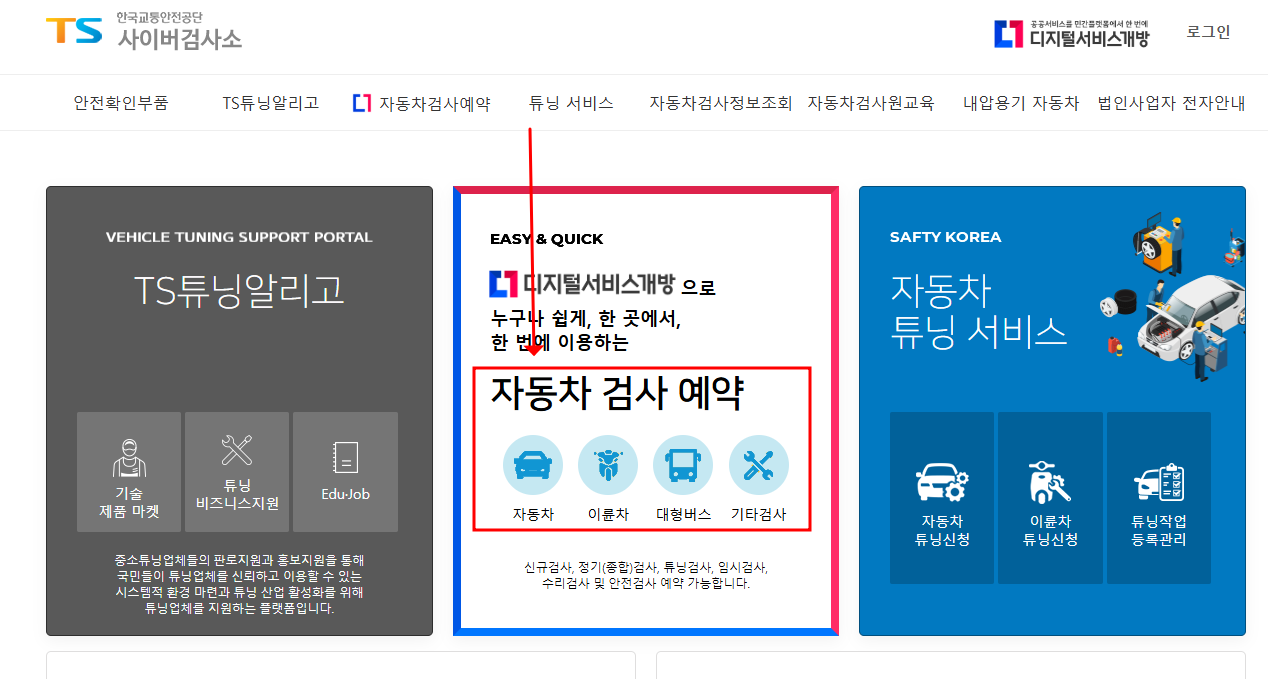Viewport: 1268px width, 679px height.
Task: Click the SAFTY KOREA text
Action: (x=945, y=237)
